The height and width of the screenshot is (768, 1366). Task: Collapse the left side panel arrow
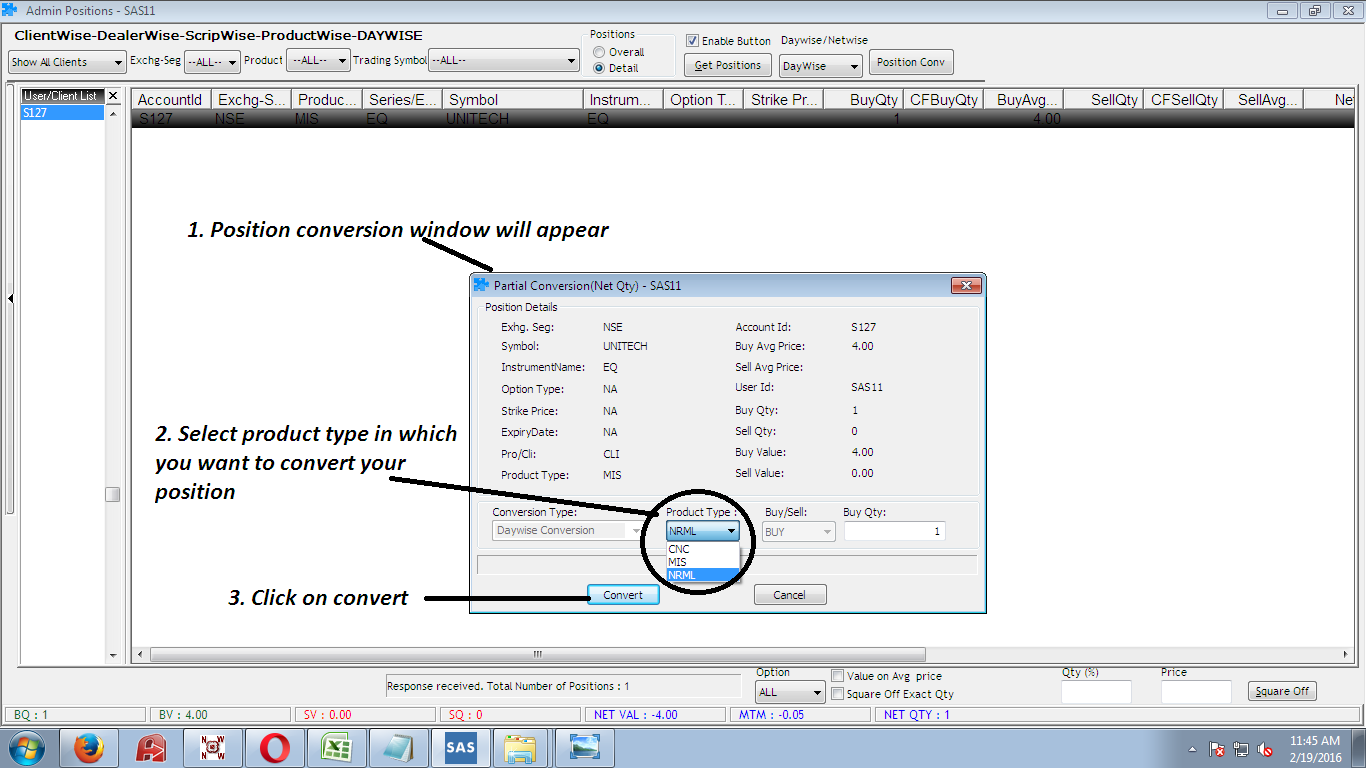pyautogui.click(x=10, y=298)
